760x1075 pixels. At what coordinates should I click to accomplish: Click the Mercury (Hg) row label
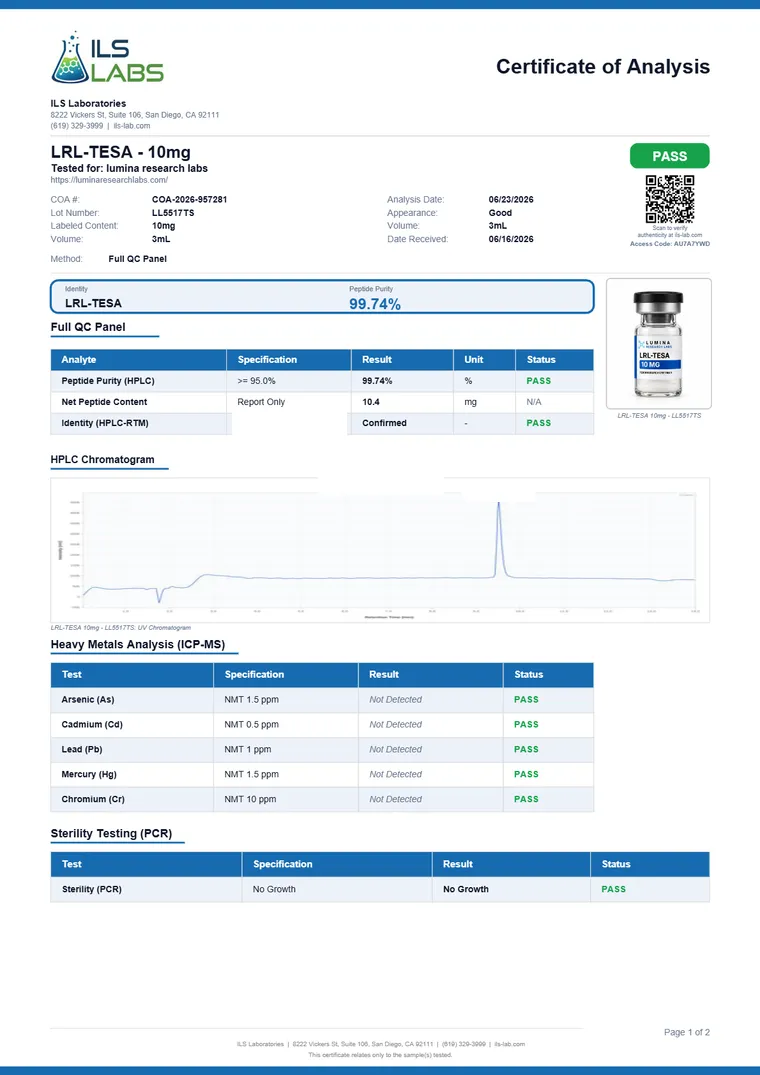pyautogui.click(x=89, y=774)
